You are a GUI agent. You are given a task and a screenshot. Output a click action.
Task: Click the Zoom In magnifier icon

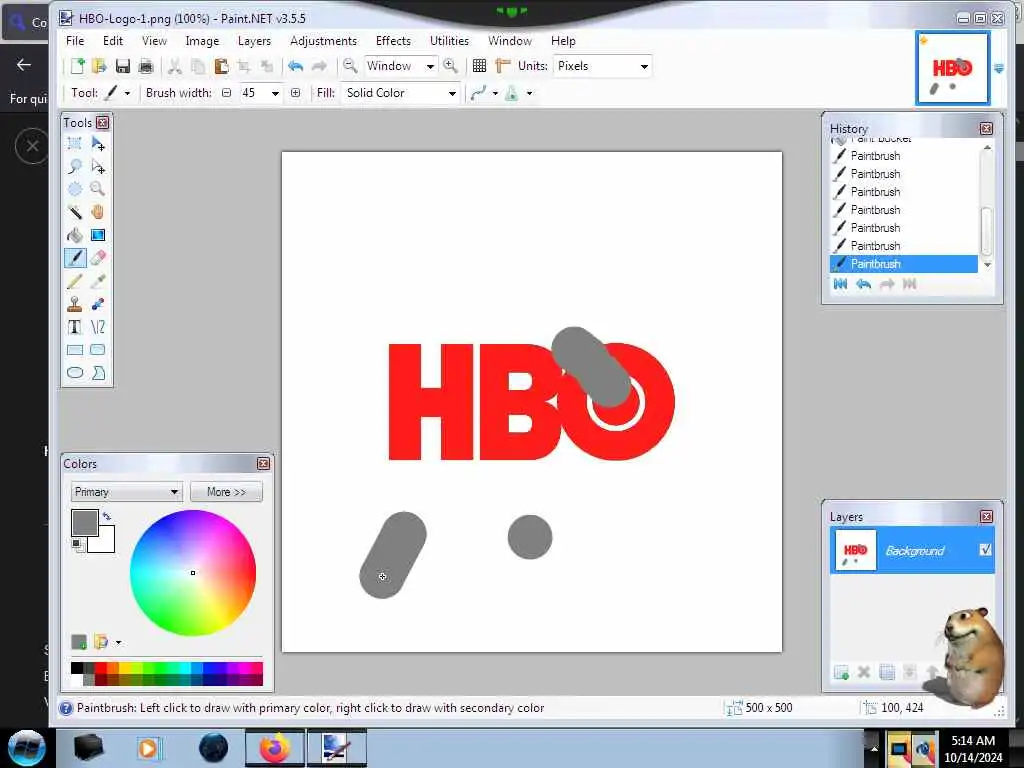click(450, 65)
